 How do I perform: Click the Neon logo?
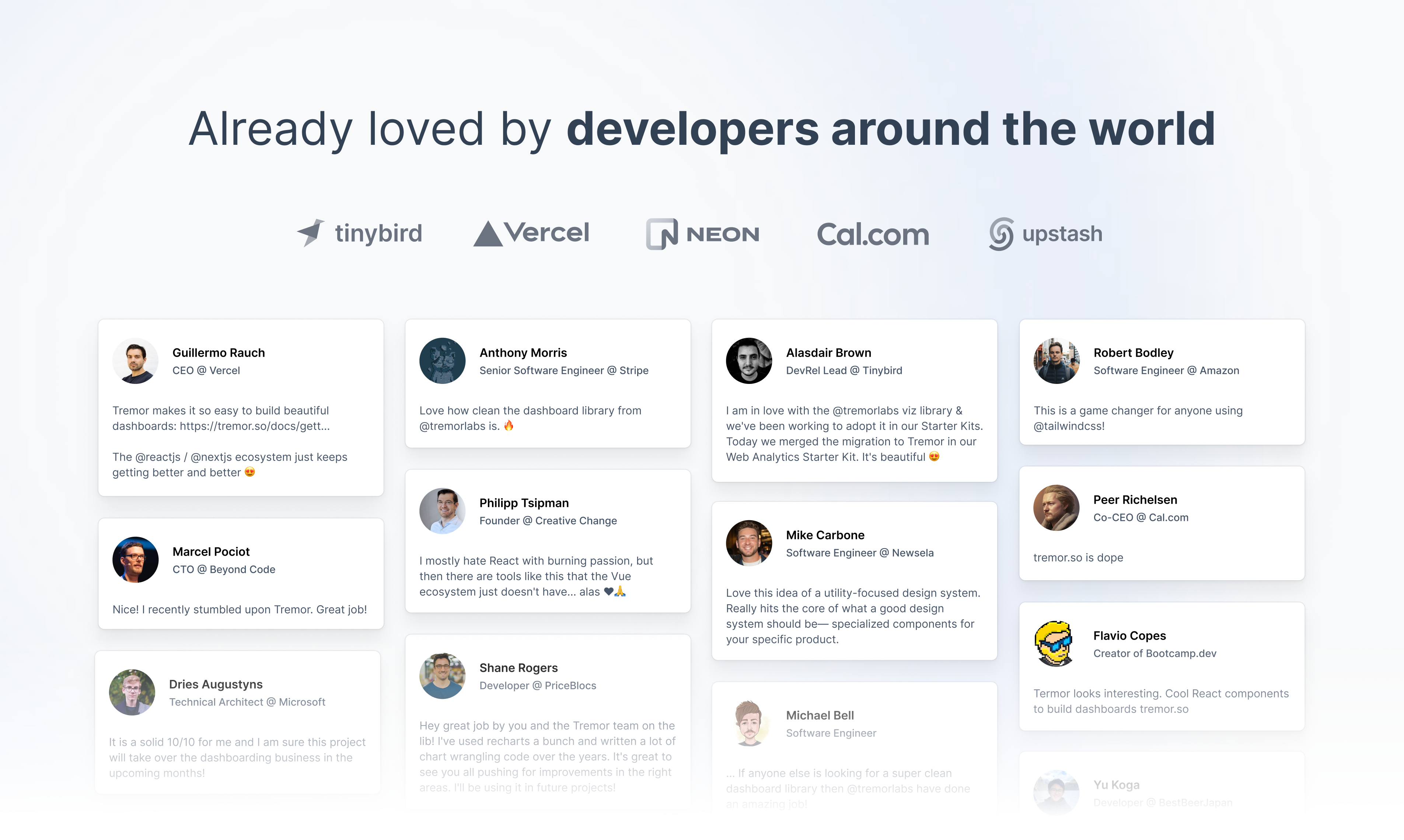pos(703,234)
